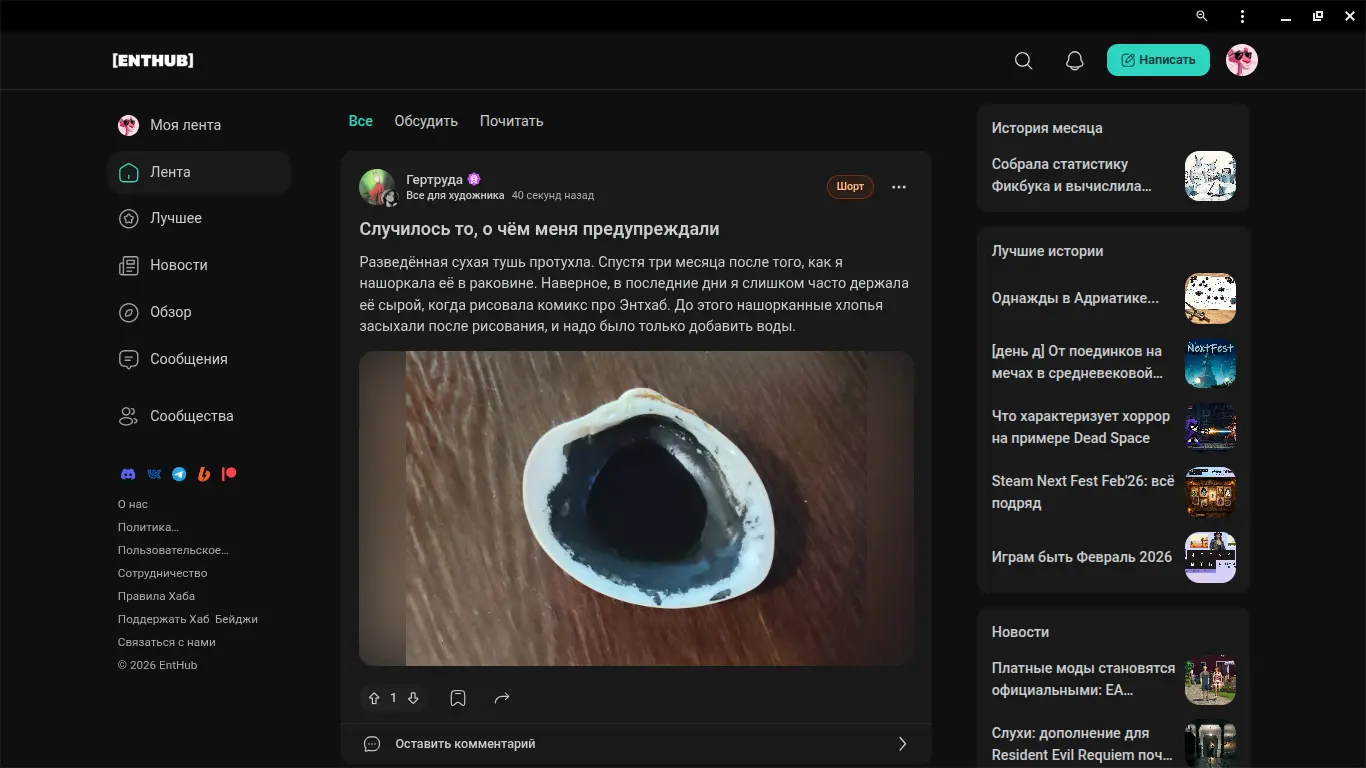1366x768 pixels.
Task: Open Сообщения in the sidebar
Action: (188, 359)
